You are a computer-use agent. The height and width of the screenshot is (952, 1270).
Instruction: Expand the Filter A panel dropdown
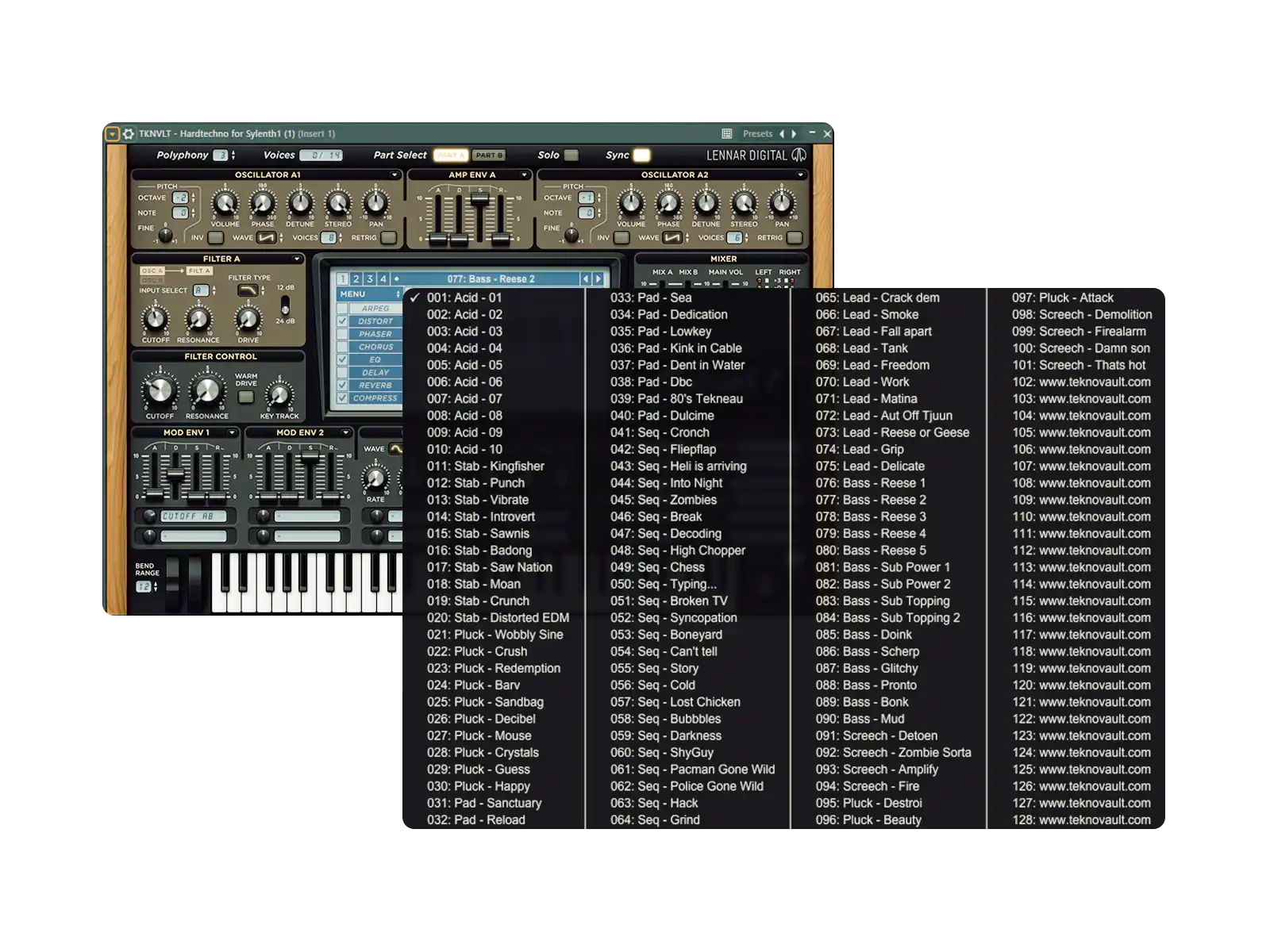coord(297,259)
